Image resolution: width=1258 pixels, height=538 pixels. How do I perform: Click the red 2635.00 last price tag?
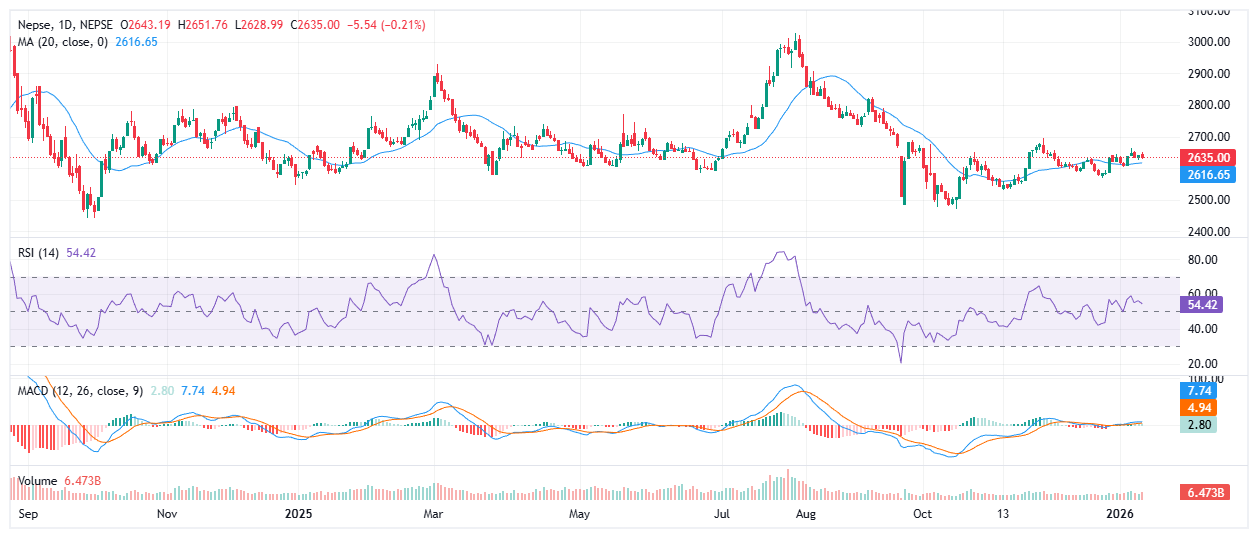pyautogui.click(x=1208, y=157)
